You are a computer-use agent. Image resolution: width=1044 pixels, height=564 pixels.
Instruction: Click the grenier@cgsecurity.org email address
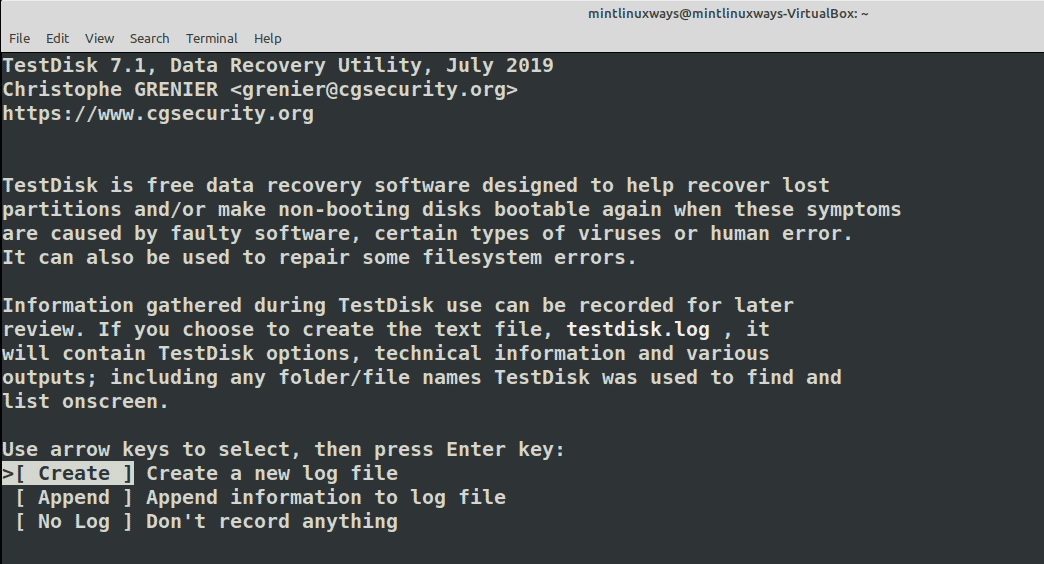374,89
